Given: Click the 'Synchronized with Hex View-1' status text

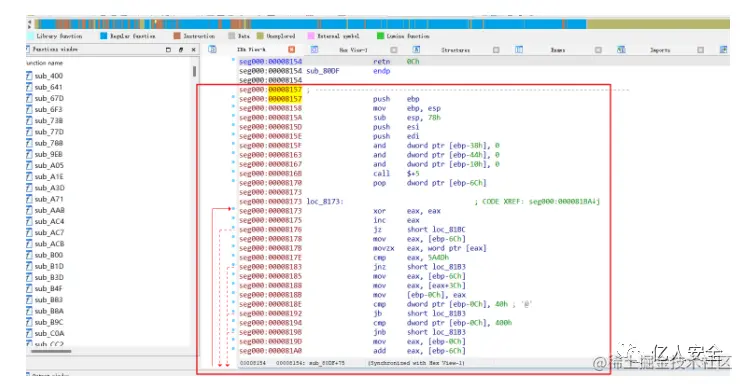Looking at the screenshot, I should point(416,363).
